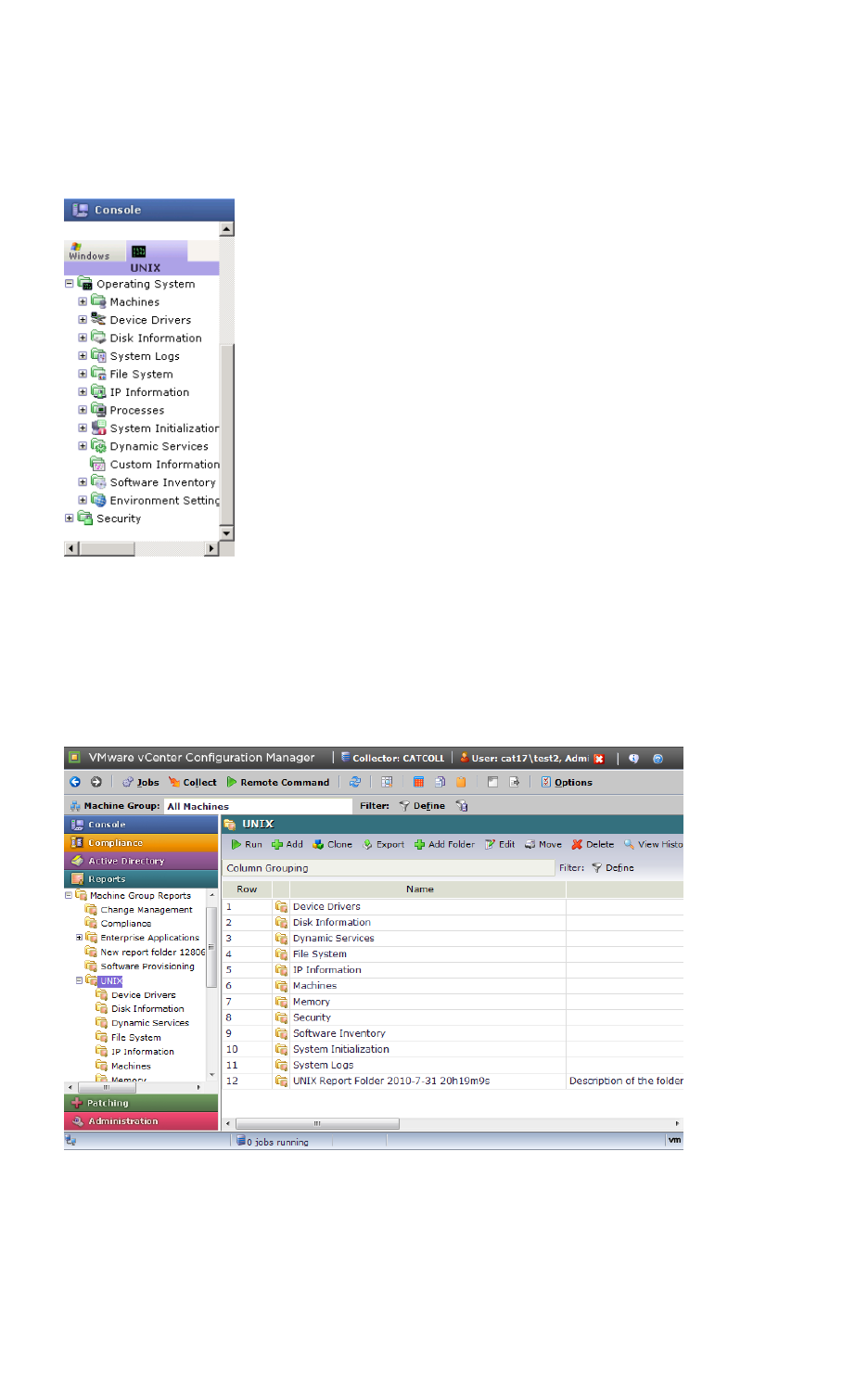Viewport: 868px width, 1382px height.
Task: Open the Patching slider
Action: click(x=141, y=1104)
